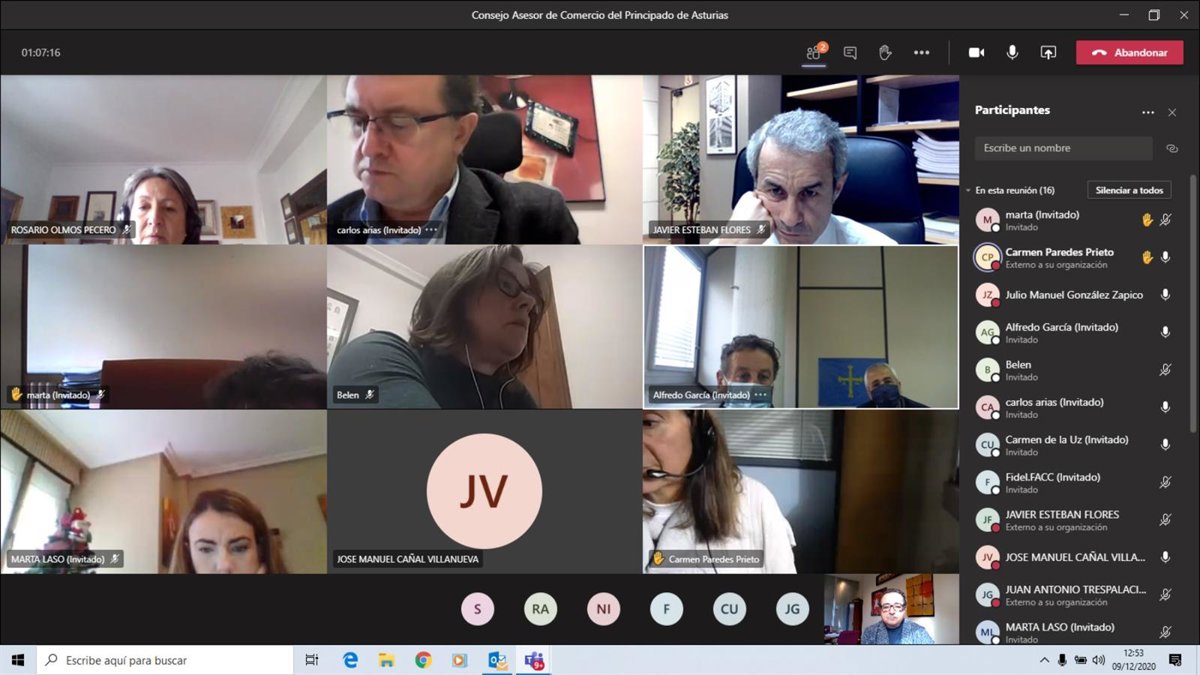Toggle the camera on or off

(976, 53)
